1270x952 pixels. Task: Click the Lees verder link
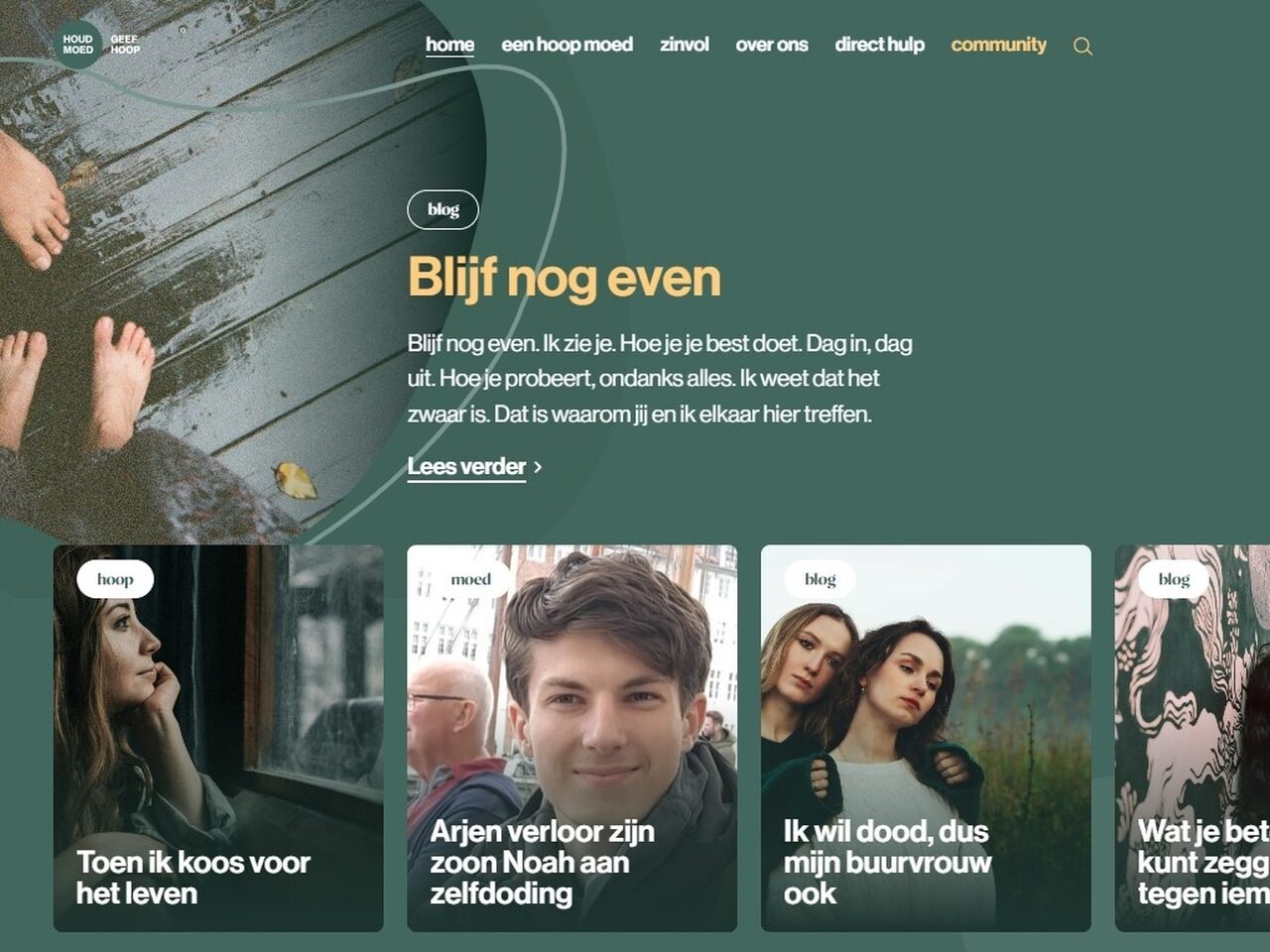[x=466, y=467]
